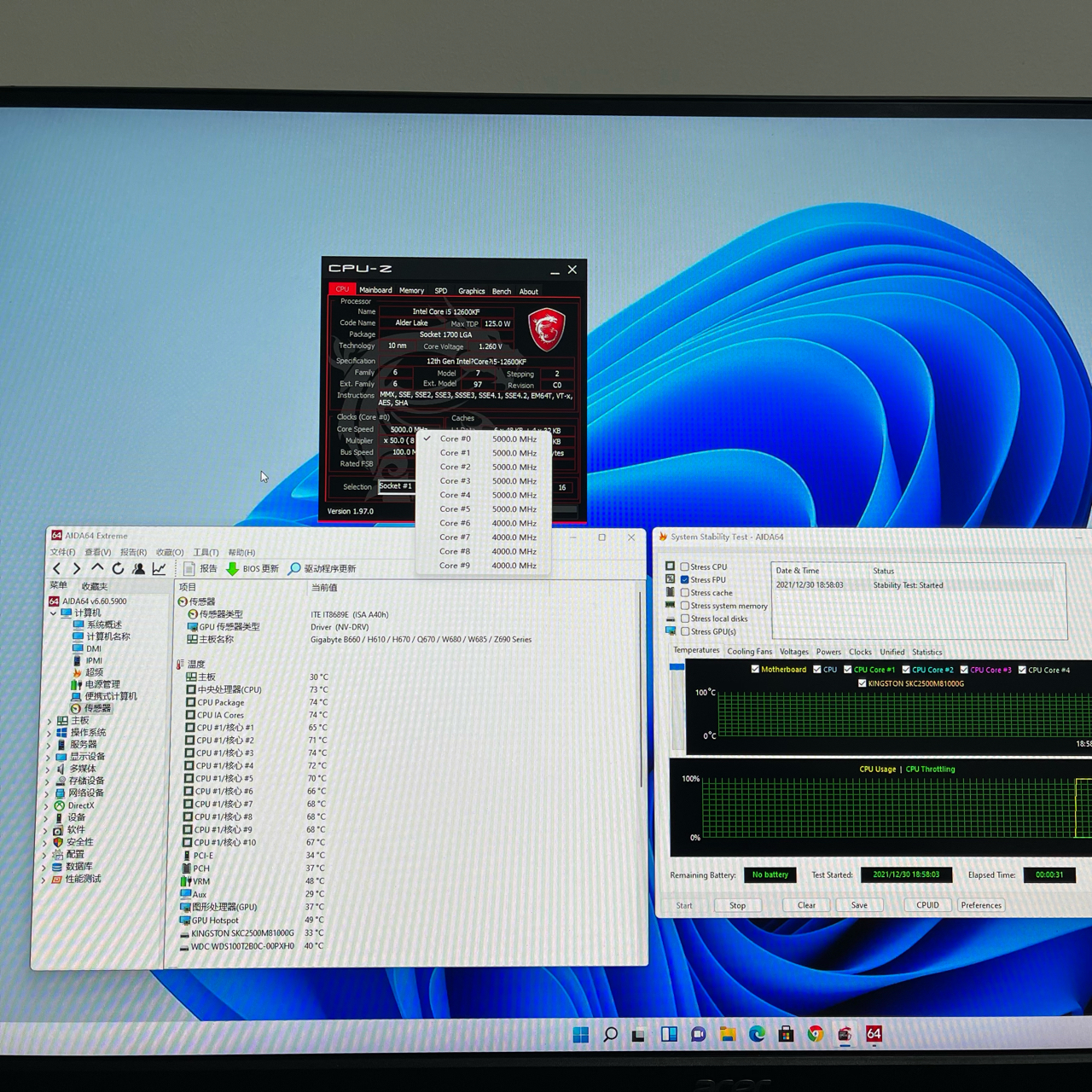The height and width of the screenshot is (1092, 1092).
Task: Expand the 操作系统 tree node
Action: click(49, 733)
